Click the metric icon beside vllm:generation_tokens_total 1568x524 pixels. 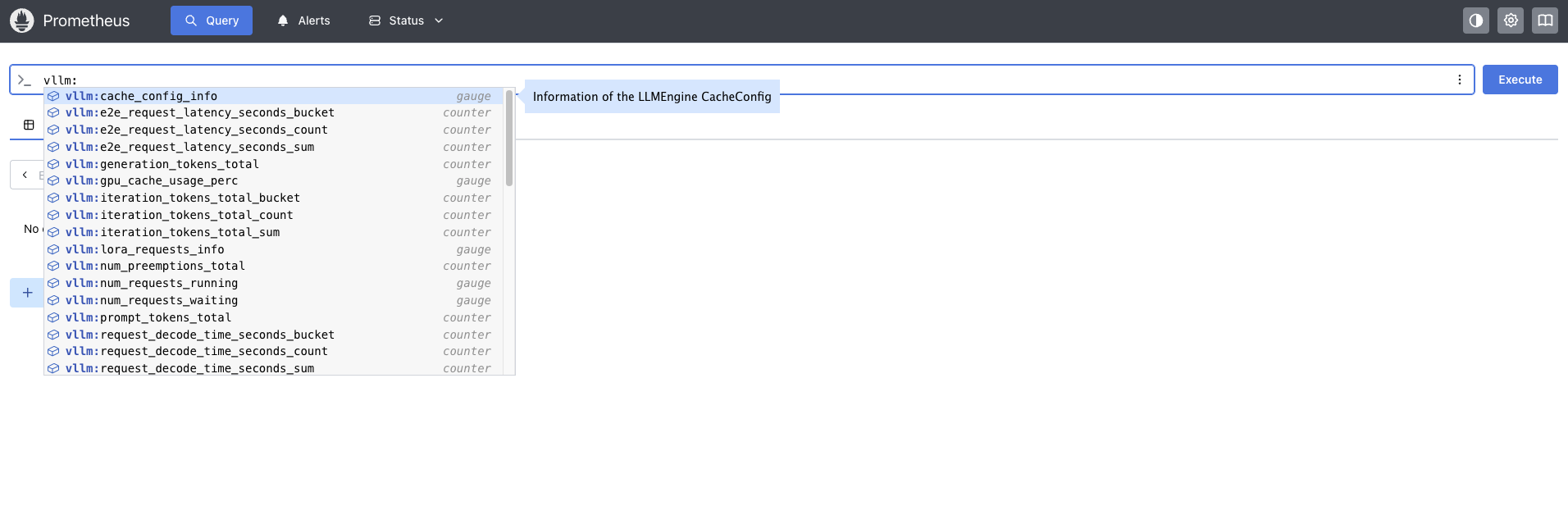pos(53,164)
